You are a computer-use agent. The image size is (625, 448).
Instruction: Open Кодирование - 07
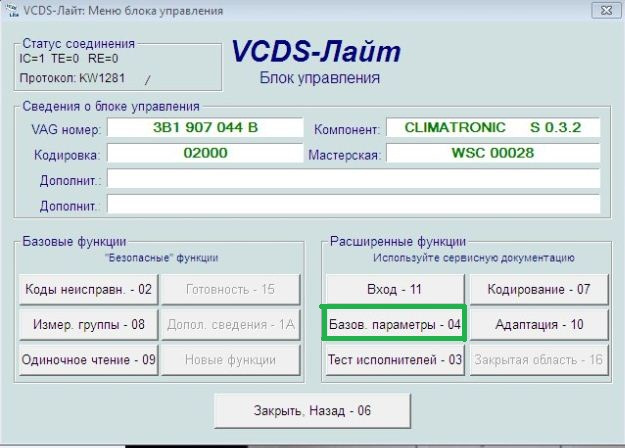coord(539,289)
